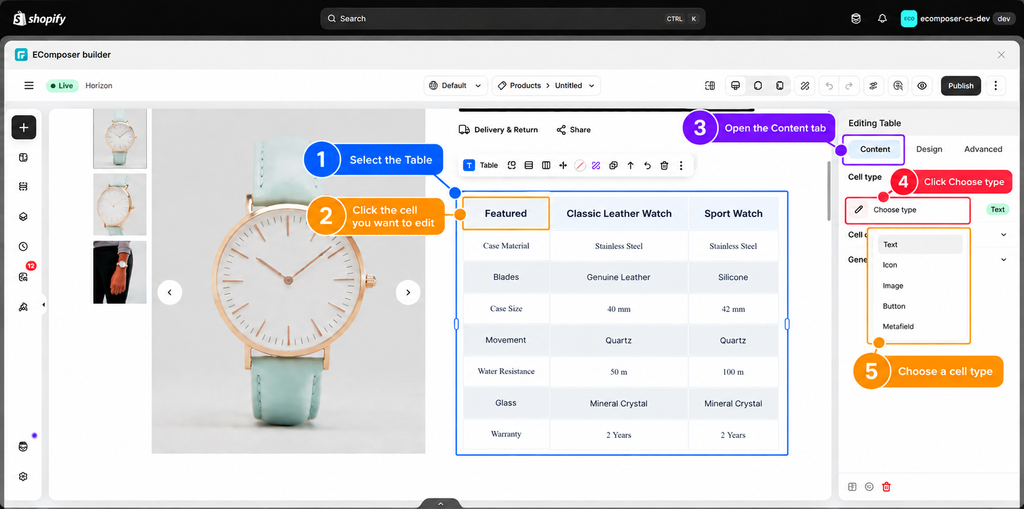
Task: Click the move handle in Table toolbar
Action: [563, 165]
